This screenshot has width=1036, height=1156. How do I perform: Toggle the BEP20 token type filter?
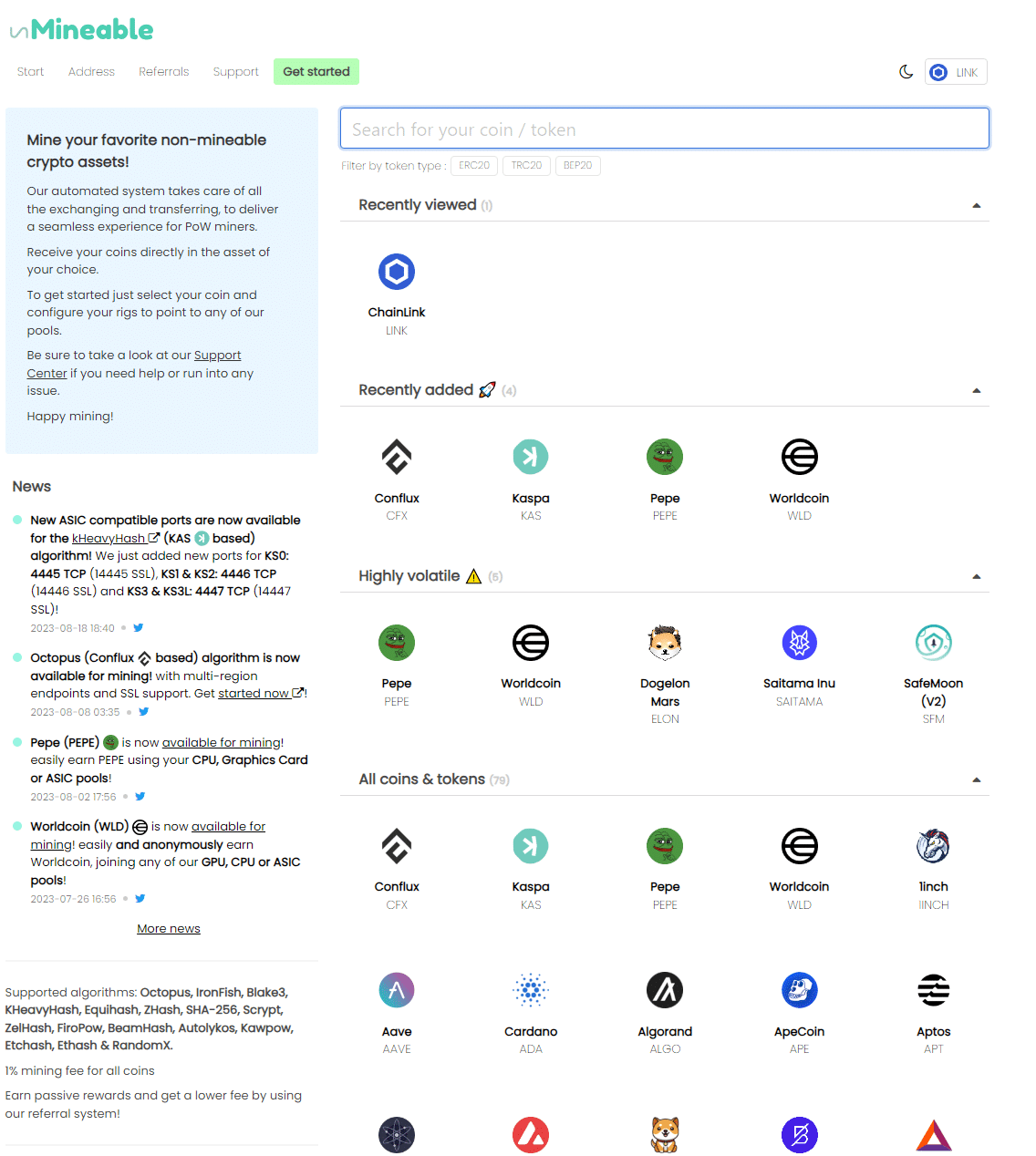pos(578,166)
